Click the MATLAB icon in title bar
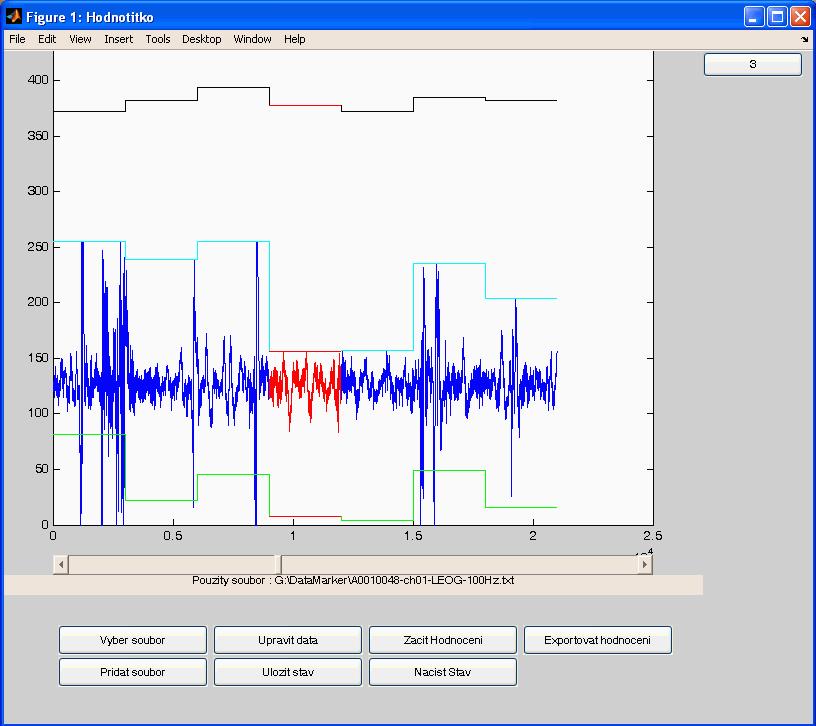Image resolution: width=816 pixels, height=726 pixels. click(x=13, y=17)
